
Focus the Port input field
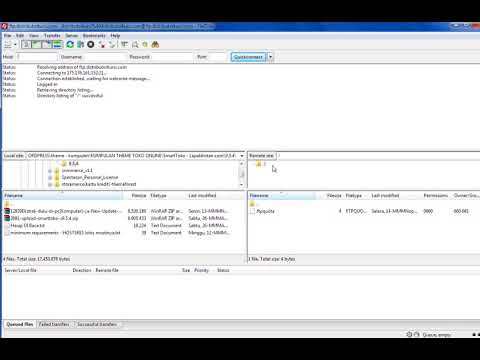point(218,57)
